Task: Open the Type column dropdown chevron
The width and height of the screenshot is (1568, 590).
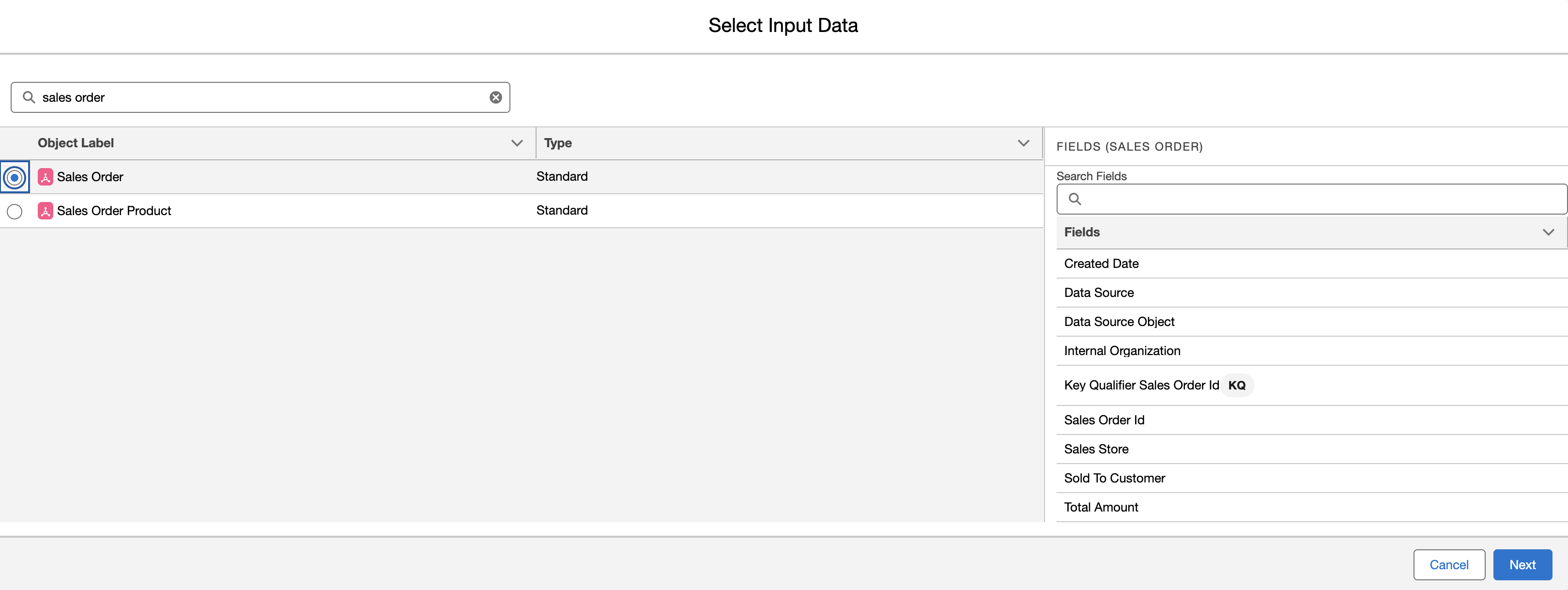Action: click(1023, 143)
